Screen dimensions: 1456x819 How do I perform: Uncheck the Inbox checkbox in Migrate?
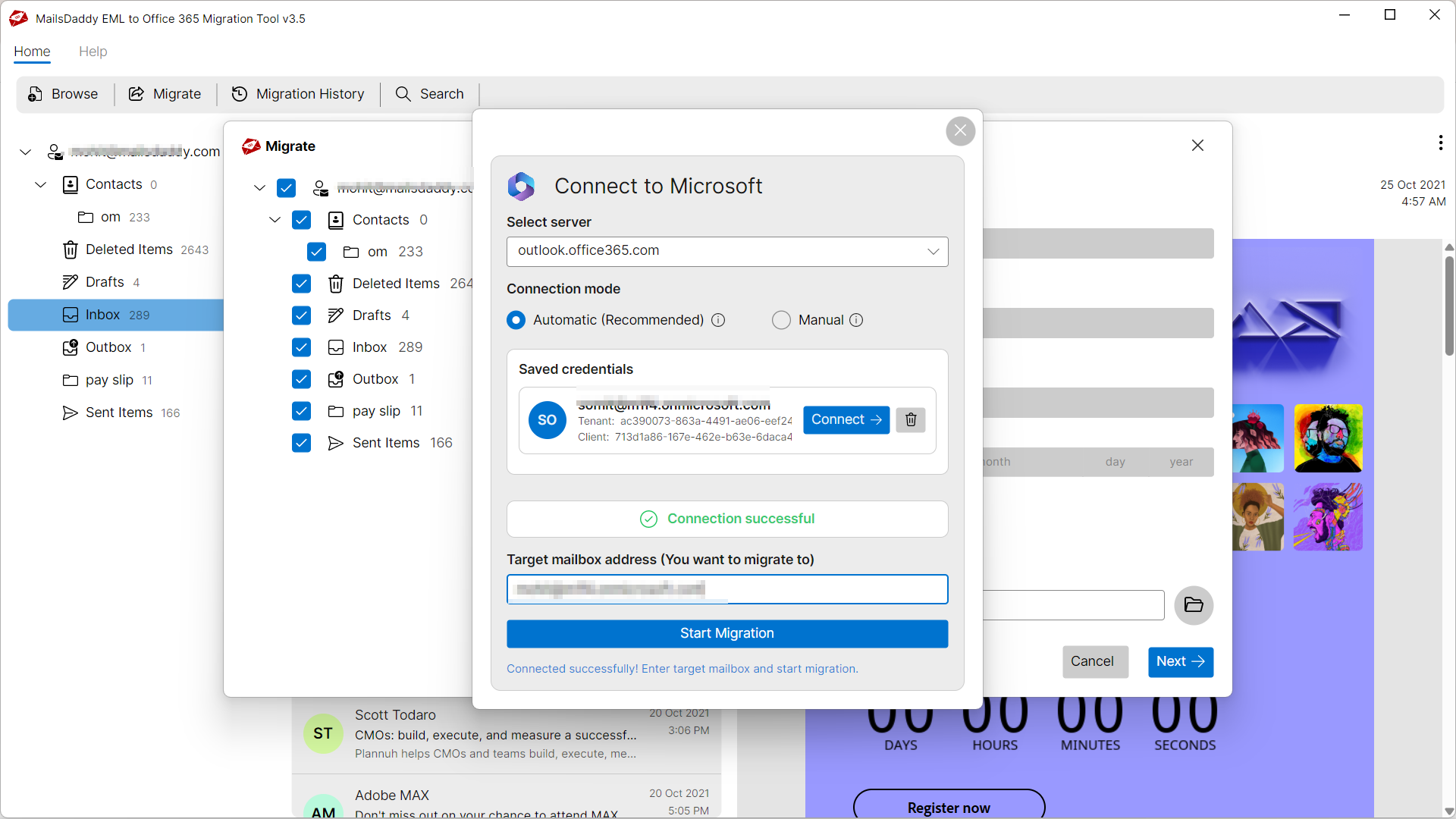coord(301,347)
